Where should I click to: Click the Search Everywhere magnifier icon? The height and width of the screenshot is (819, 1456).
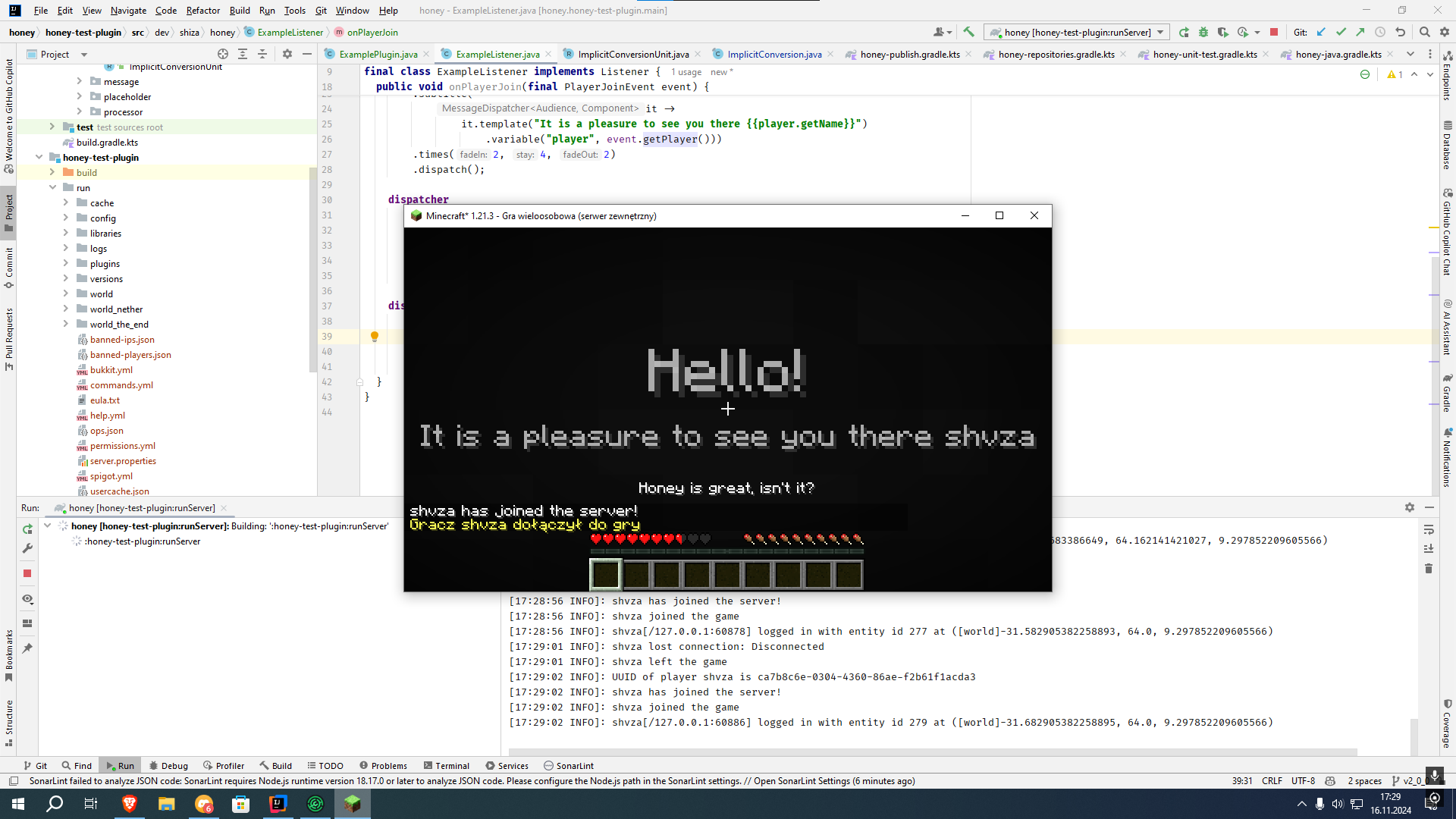point(1425,32)
